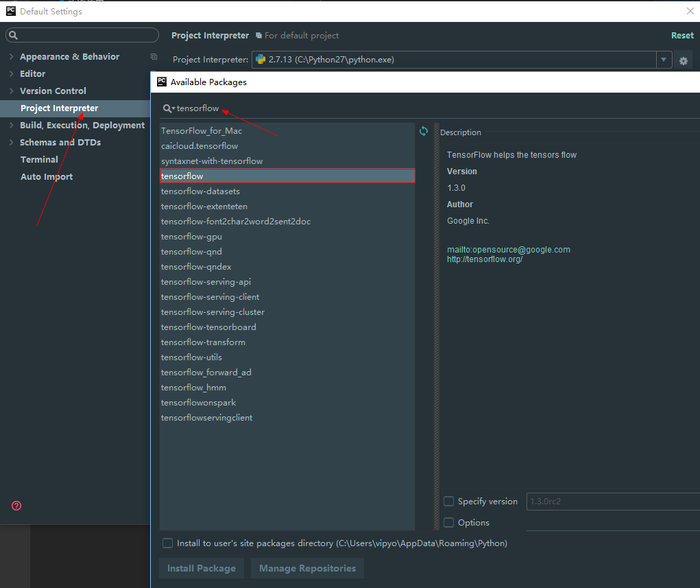The height and width of the screenshot is (588, 700).
Task: Enable the Specify version checkbox
Action: (448, 501)
